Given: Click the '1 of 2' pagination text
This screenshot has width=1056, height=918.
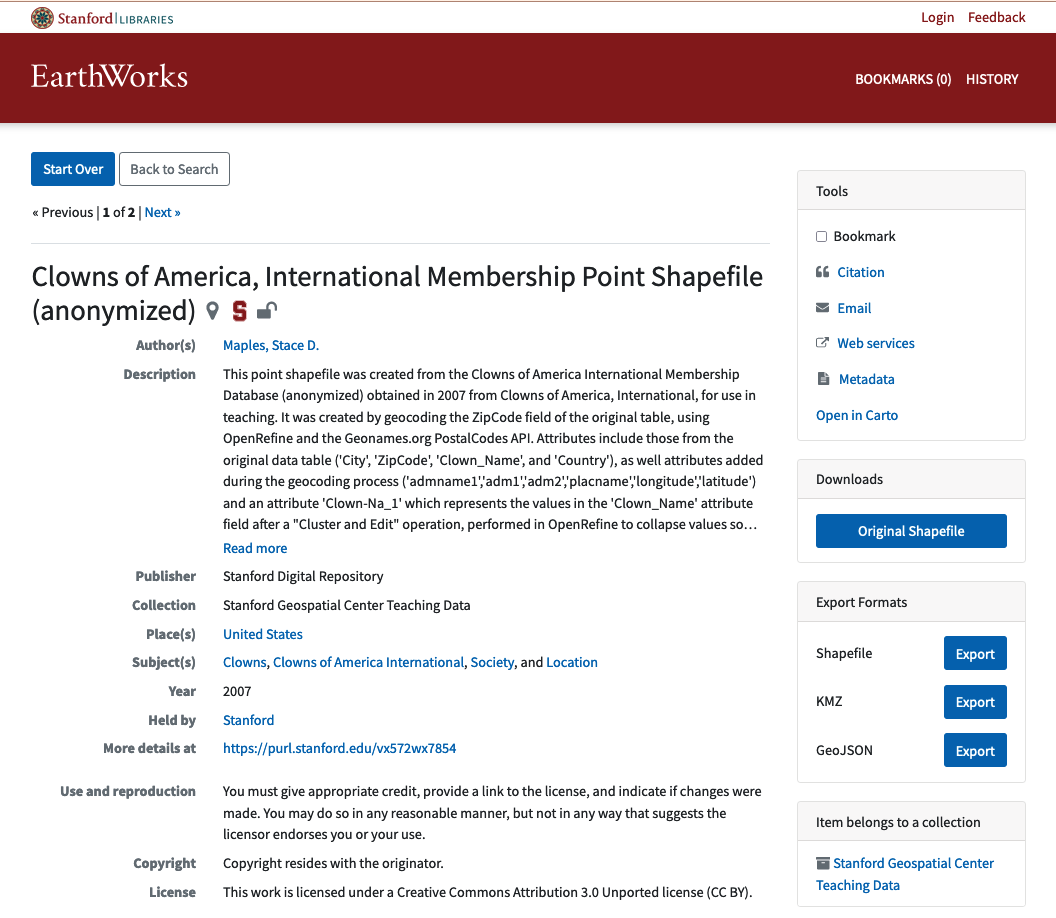Looking at the screenshot, I should [x=119, y=212].
